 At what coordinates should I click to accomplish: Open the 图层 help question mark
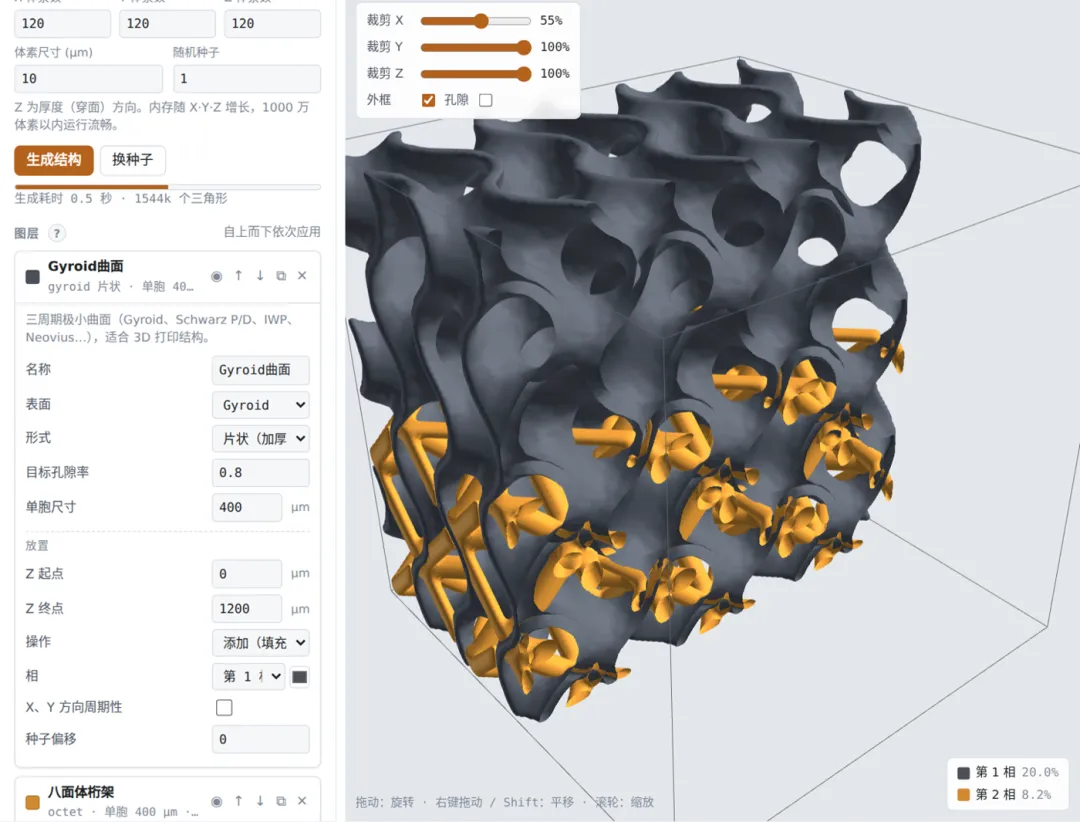57,233
